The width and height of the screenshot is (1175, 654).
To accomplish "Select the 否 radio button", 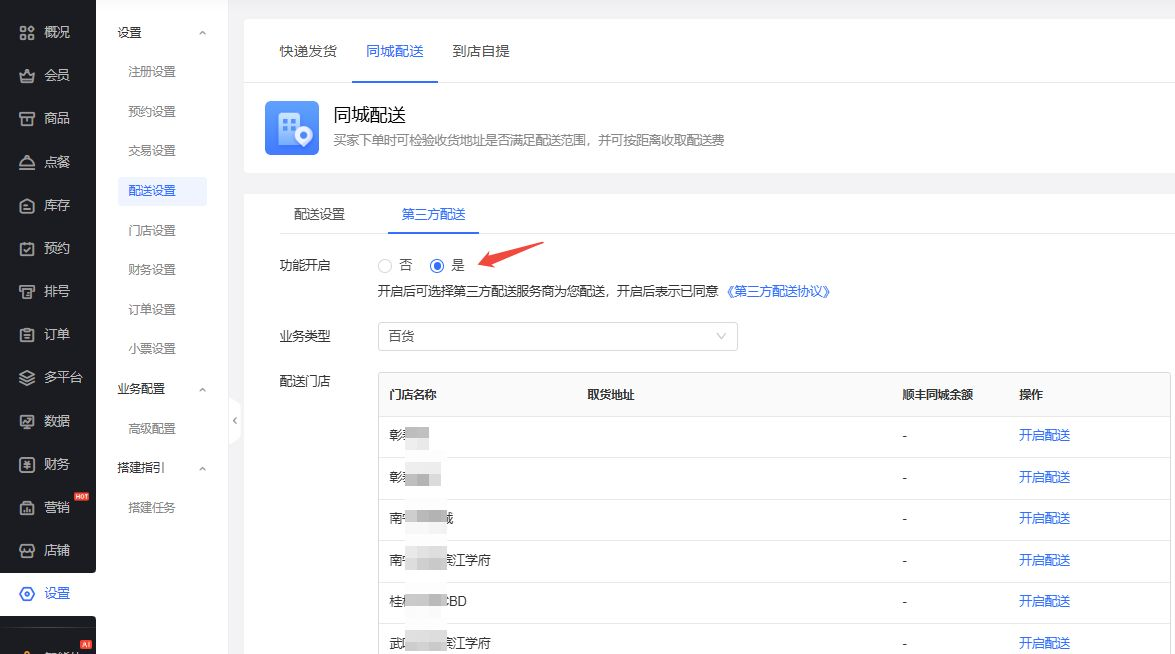I will tap(385, 266).
